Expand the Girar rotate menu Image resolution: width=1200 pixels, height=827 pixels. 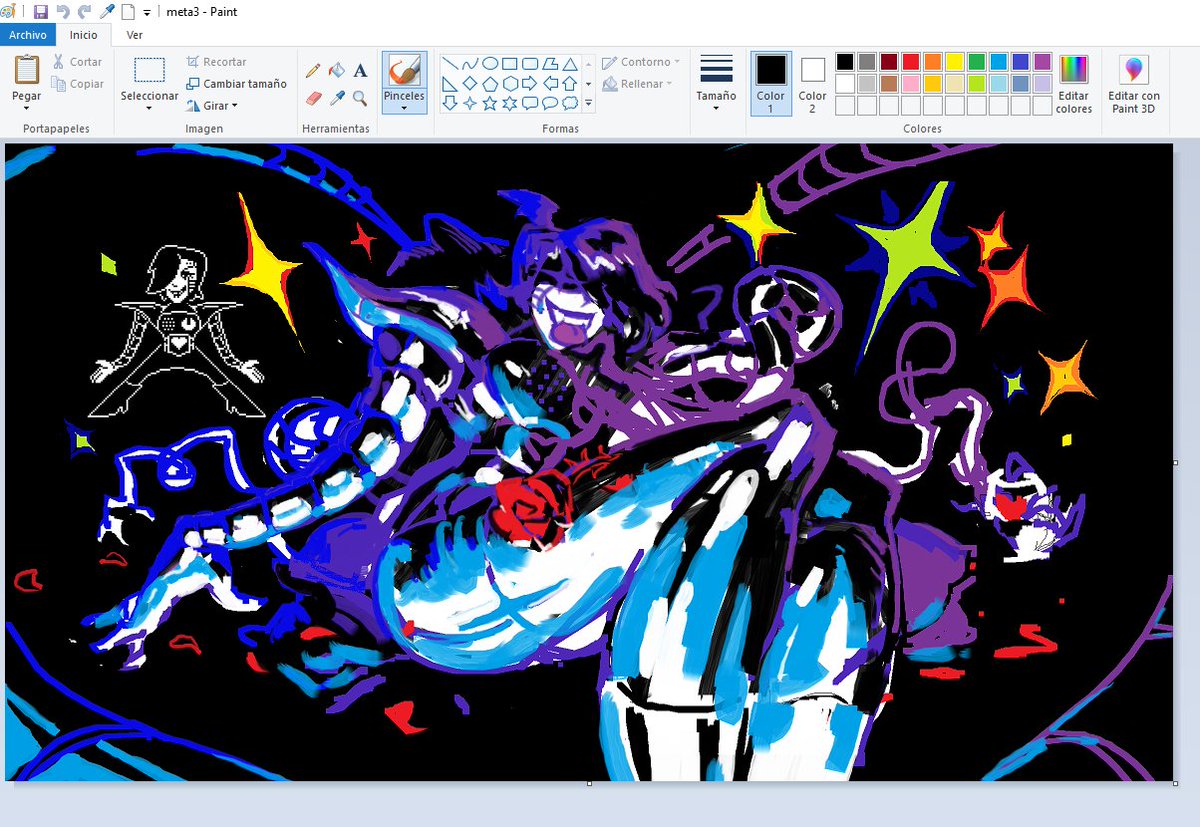click(x=234, y=106)
